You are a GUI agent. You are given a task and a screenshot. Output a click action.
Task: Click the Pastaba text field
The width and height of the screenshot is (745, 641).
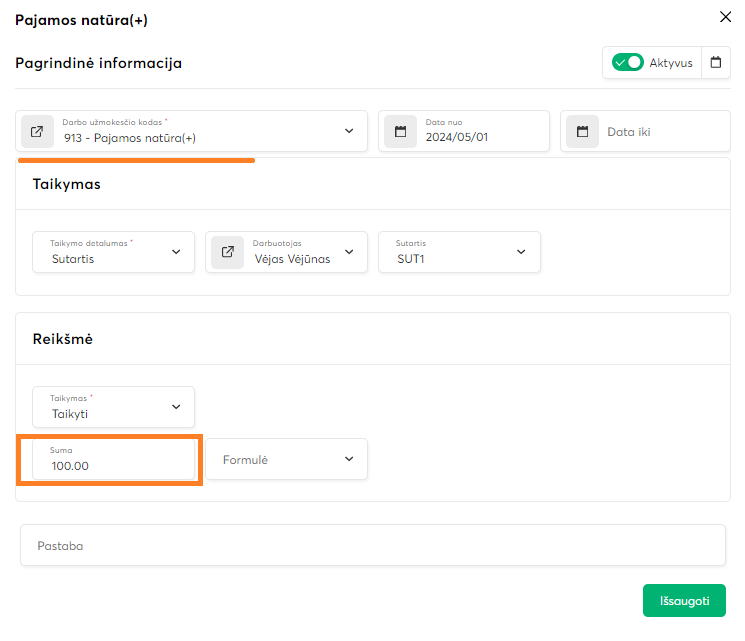tap(372, 546)
